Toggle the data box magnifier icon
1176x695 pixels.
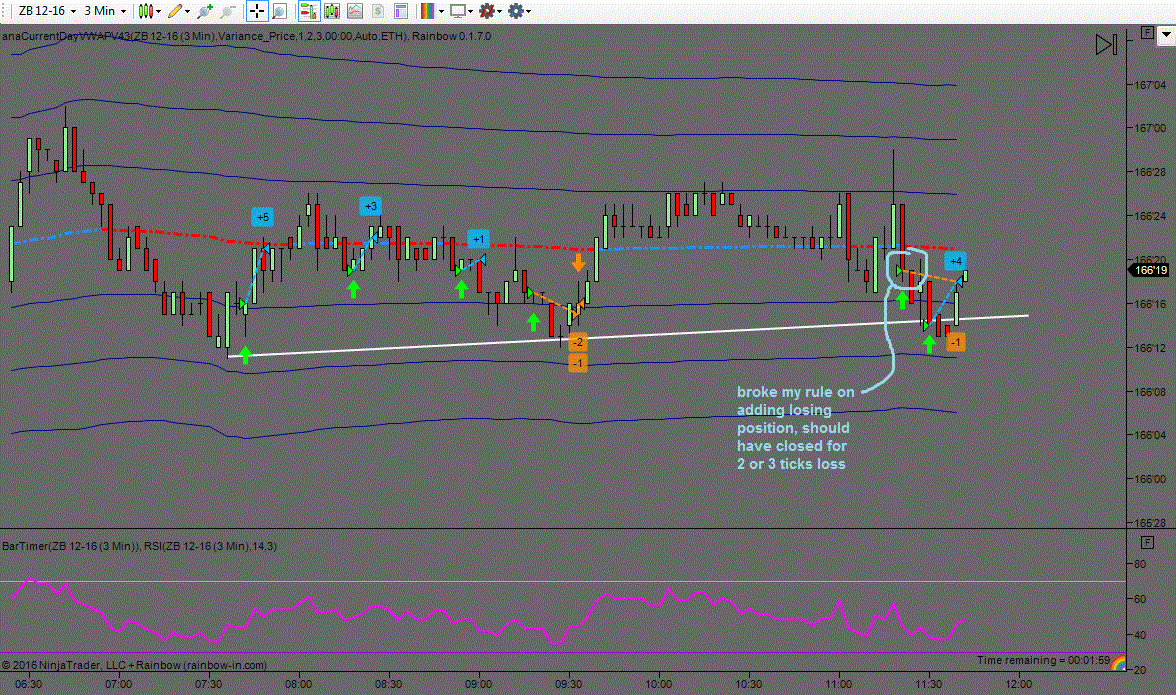tap(279, 11)
